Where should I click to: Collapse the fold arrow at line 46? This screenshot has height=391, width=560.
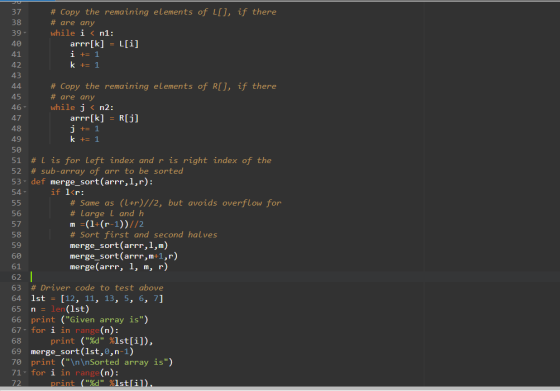[25, 107]
